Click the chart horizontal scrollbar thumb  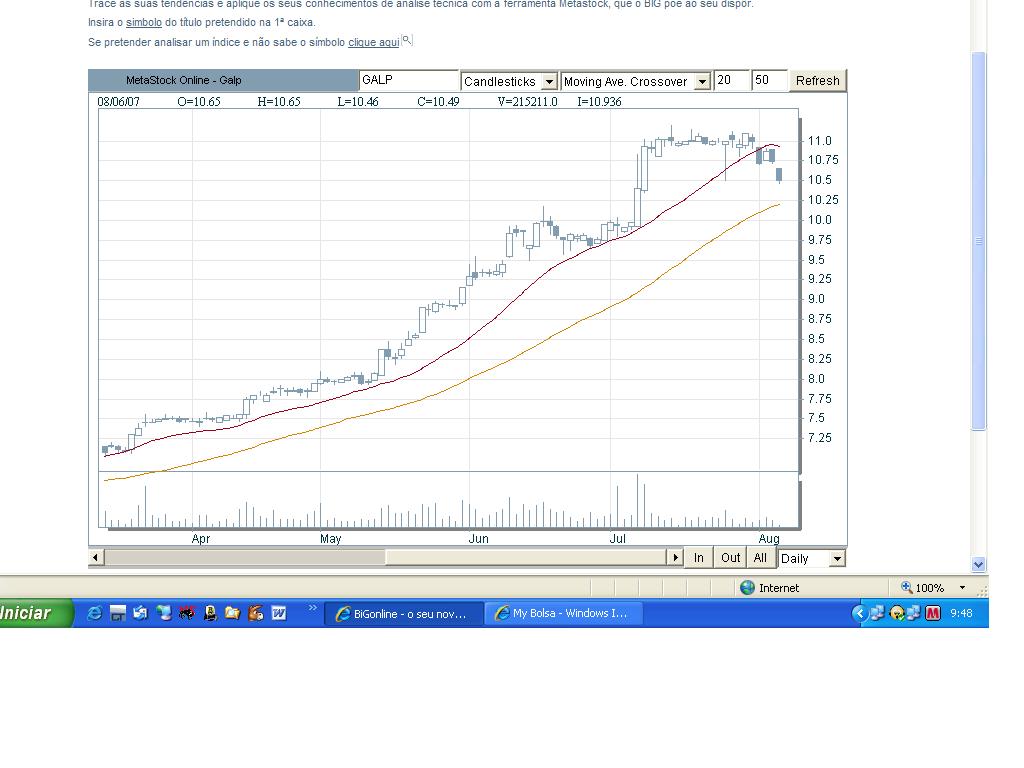(245, 558)
